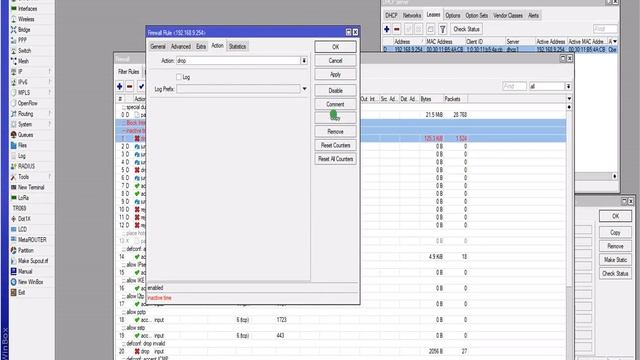The width and height of the screenshot is (640, 360).
Task: Switch to the Statistics tab in Firewall Rule
Action: click(237, 47)
